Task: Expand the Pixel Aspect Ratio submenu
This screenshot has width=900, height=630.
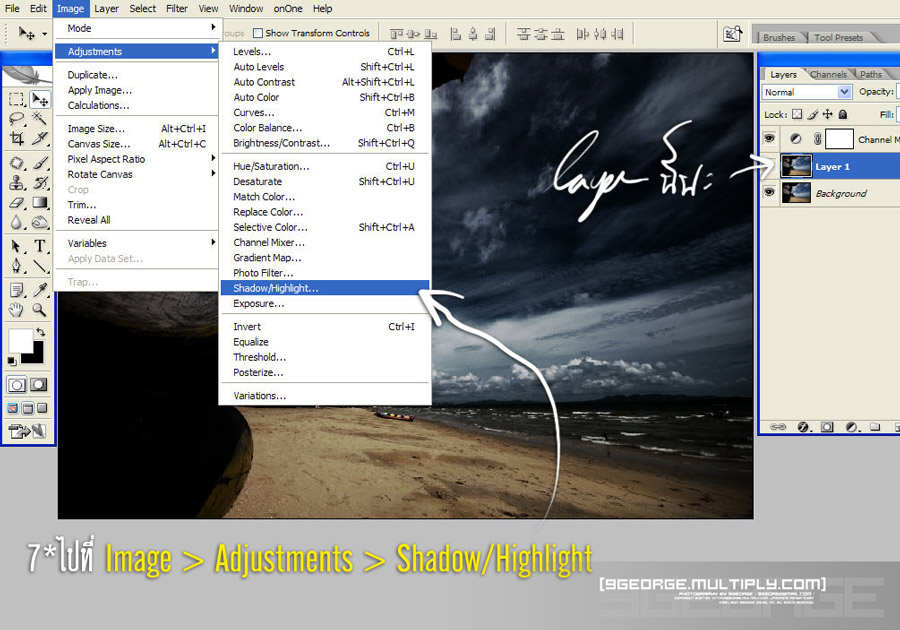Action: (137, 159)
